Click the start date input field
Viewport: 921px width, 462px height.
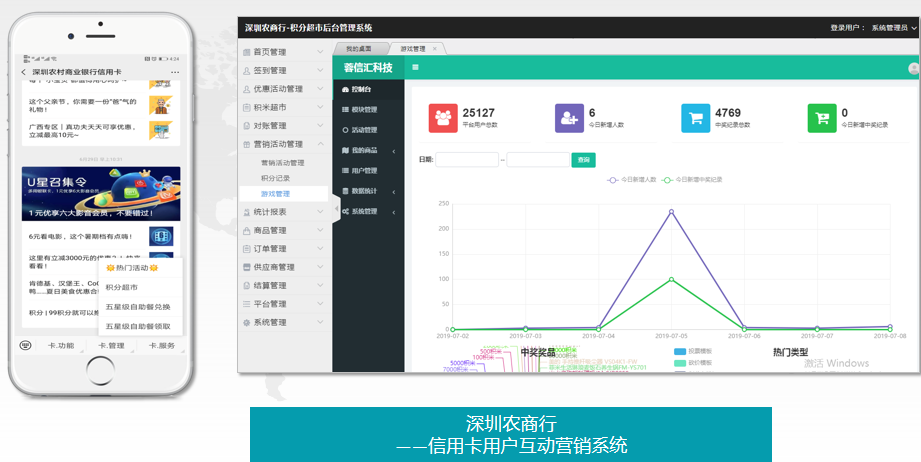tap(467, 160)
